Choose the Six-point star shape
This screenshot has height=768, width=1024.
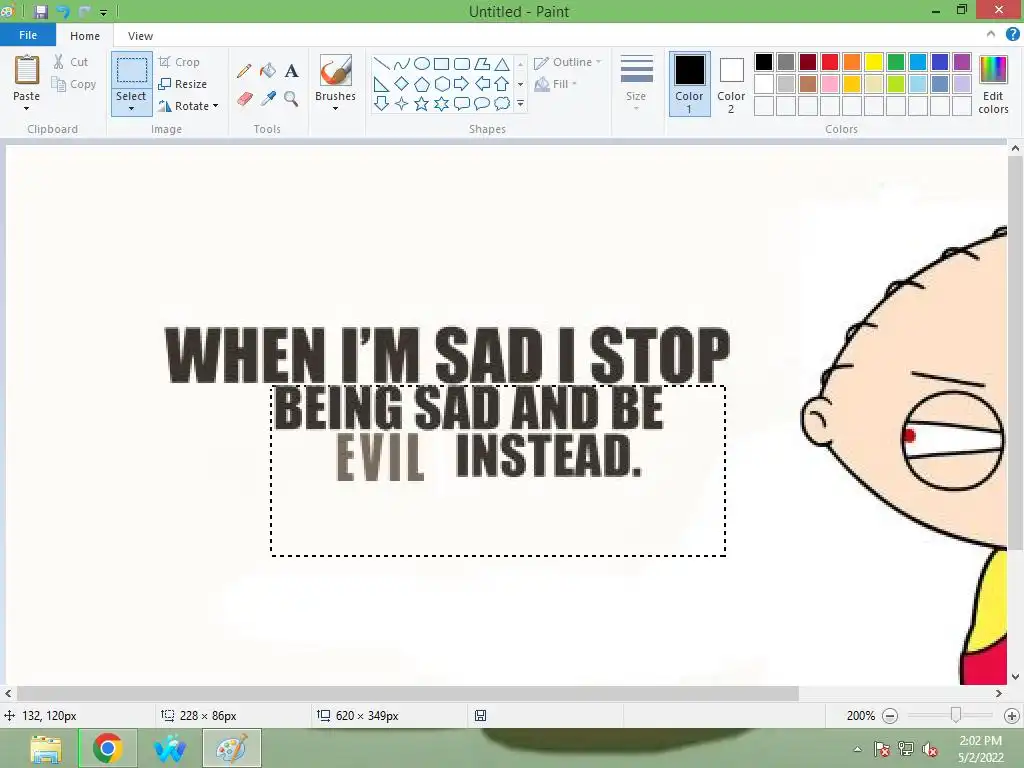(x=441, y=103)
